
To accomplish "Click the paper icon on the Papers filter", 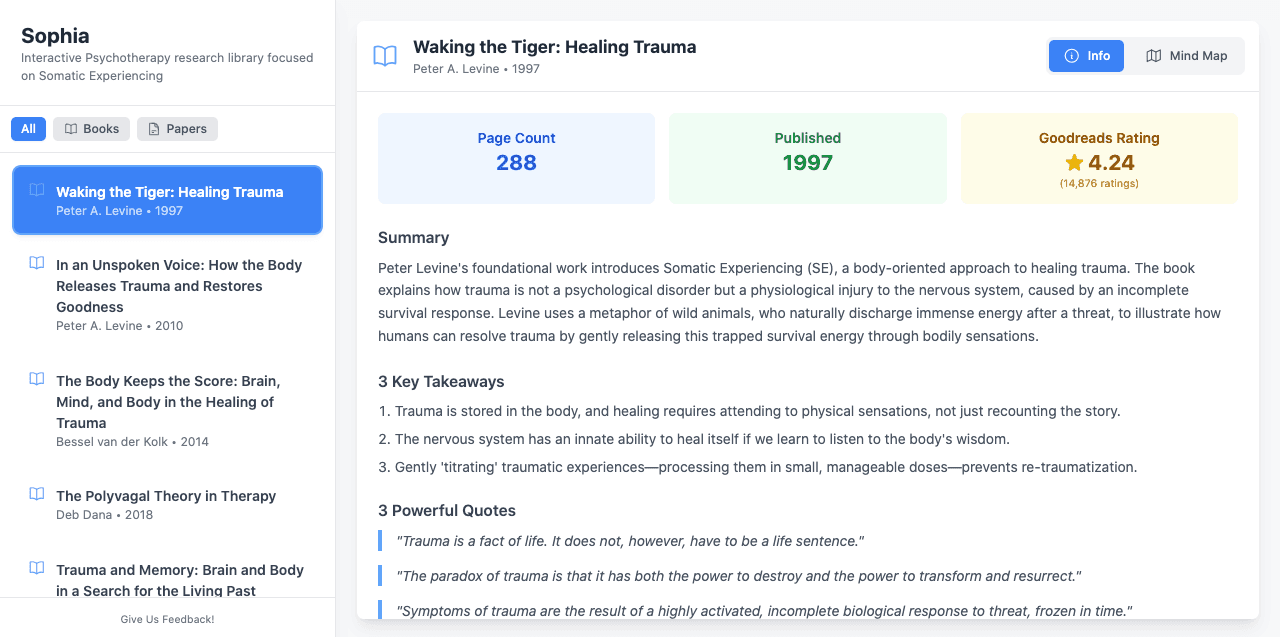I will 152,128.
